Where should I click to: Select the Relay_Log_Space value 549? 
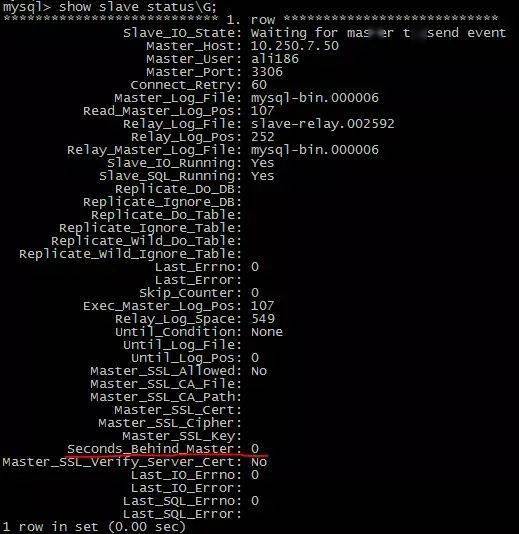(x=263, y=319)
